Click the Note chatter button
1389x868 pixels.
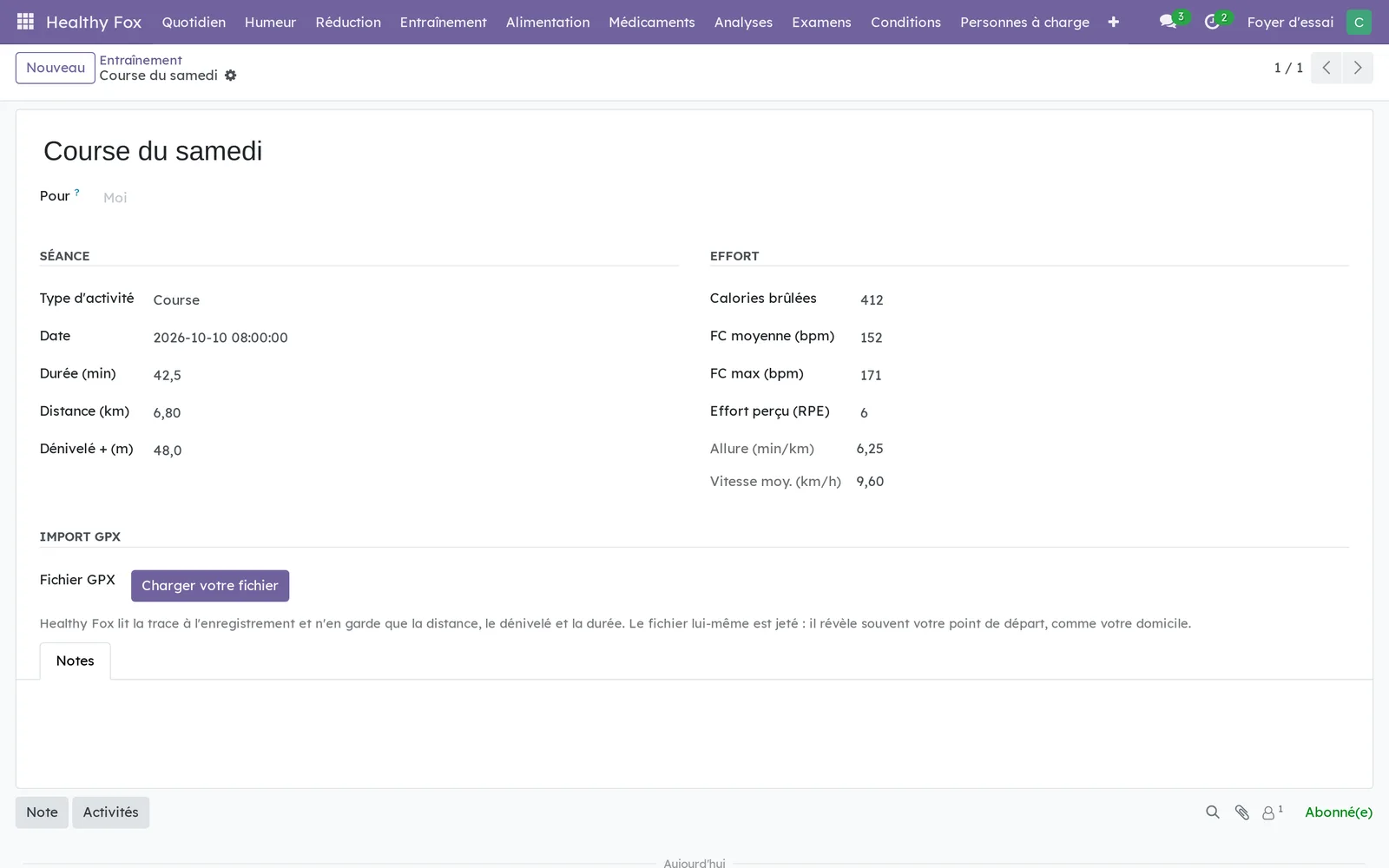42,812
